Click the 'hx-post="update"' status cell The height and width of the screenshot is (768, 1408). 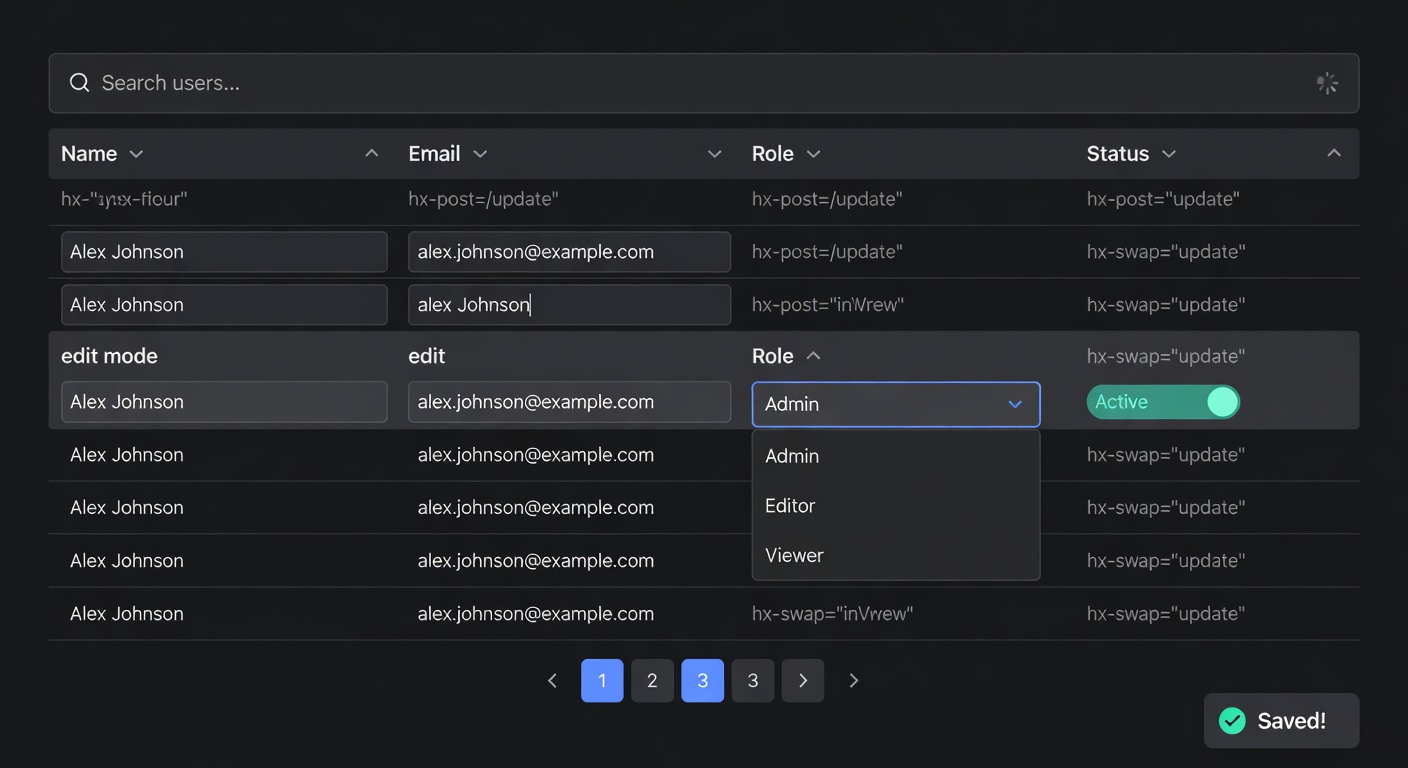1163,199
